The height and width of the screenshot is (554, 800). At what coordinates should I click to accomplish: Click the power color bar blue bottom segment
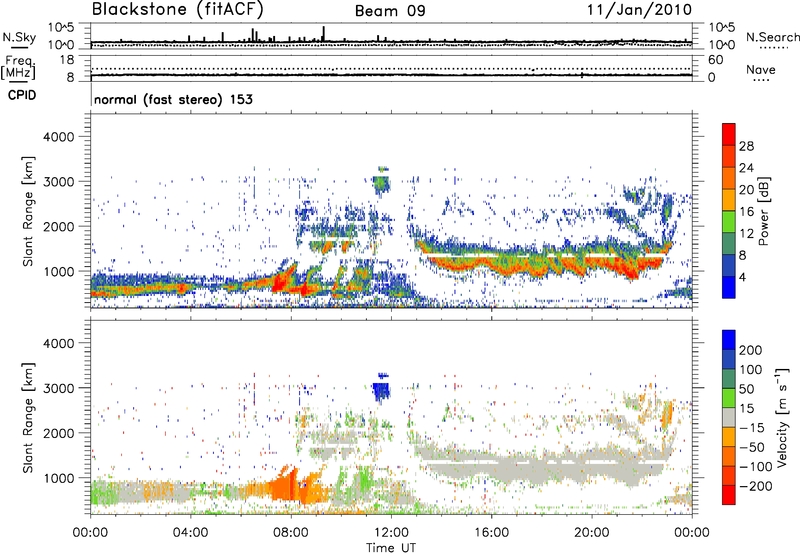[x=729, y=287]
